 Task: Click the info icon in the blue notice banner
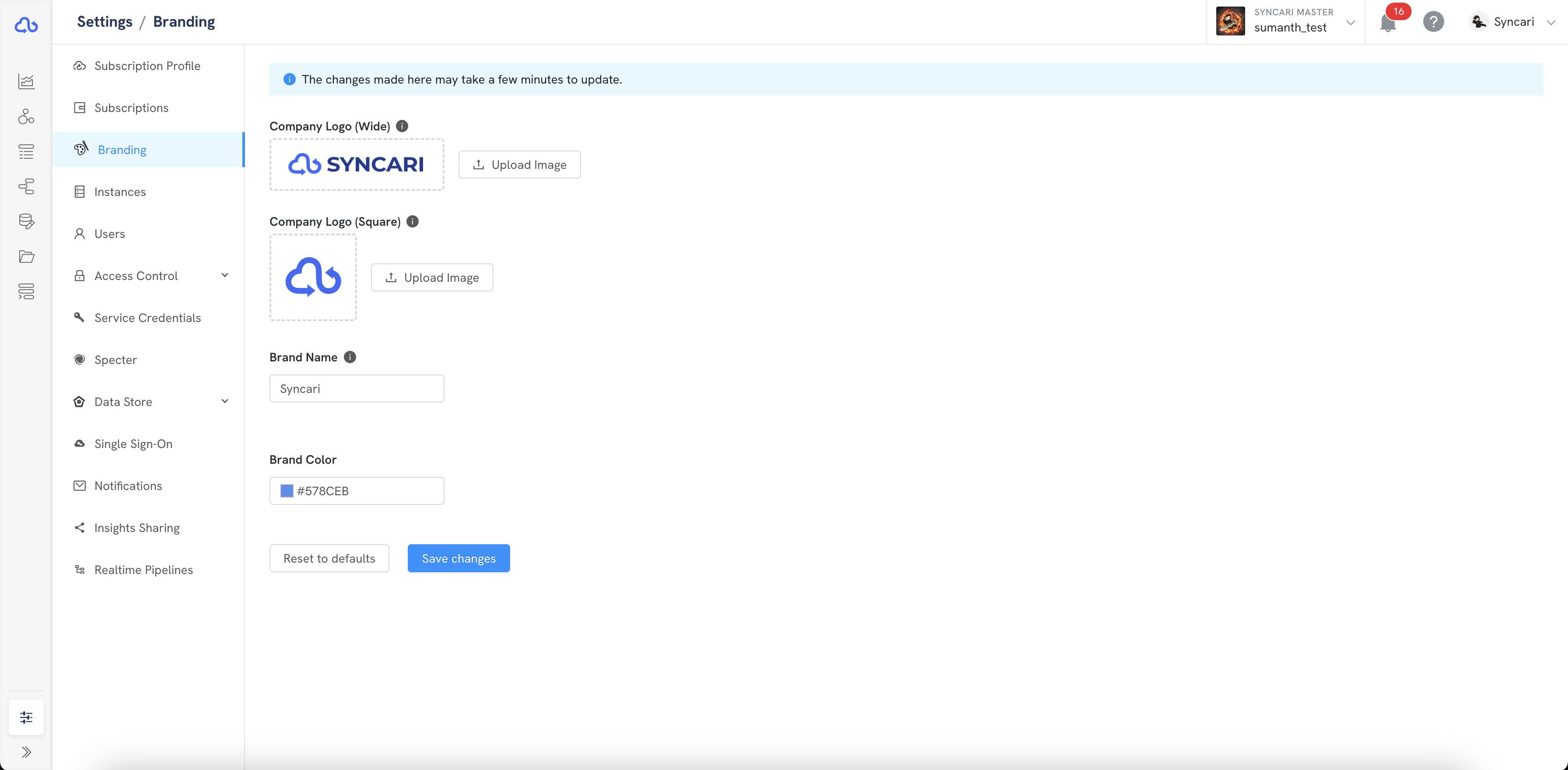290,80
